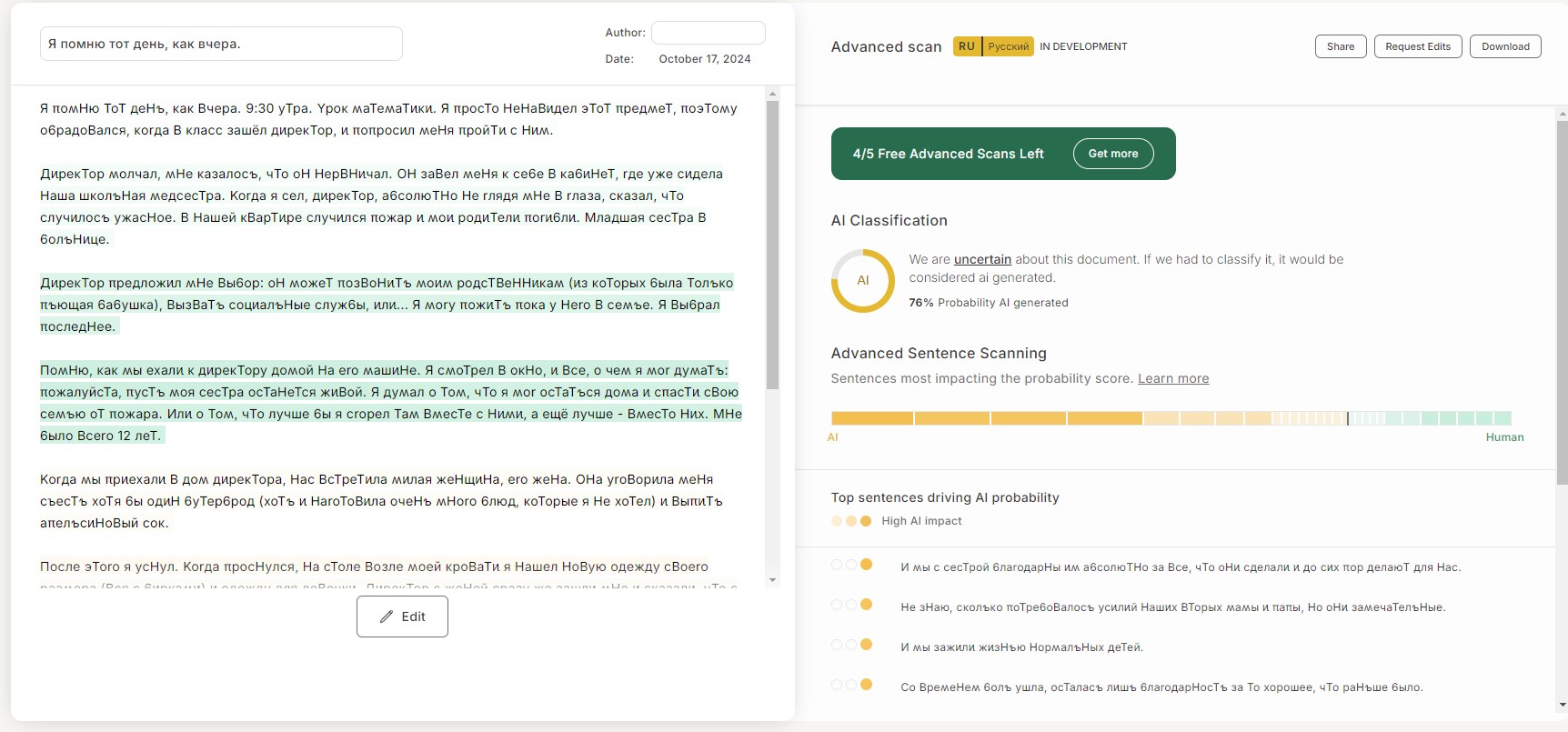Click the Edit button with pencil icon
Image resolution: width=1568 pixels, height=732 pixels.
(402, 617)
